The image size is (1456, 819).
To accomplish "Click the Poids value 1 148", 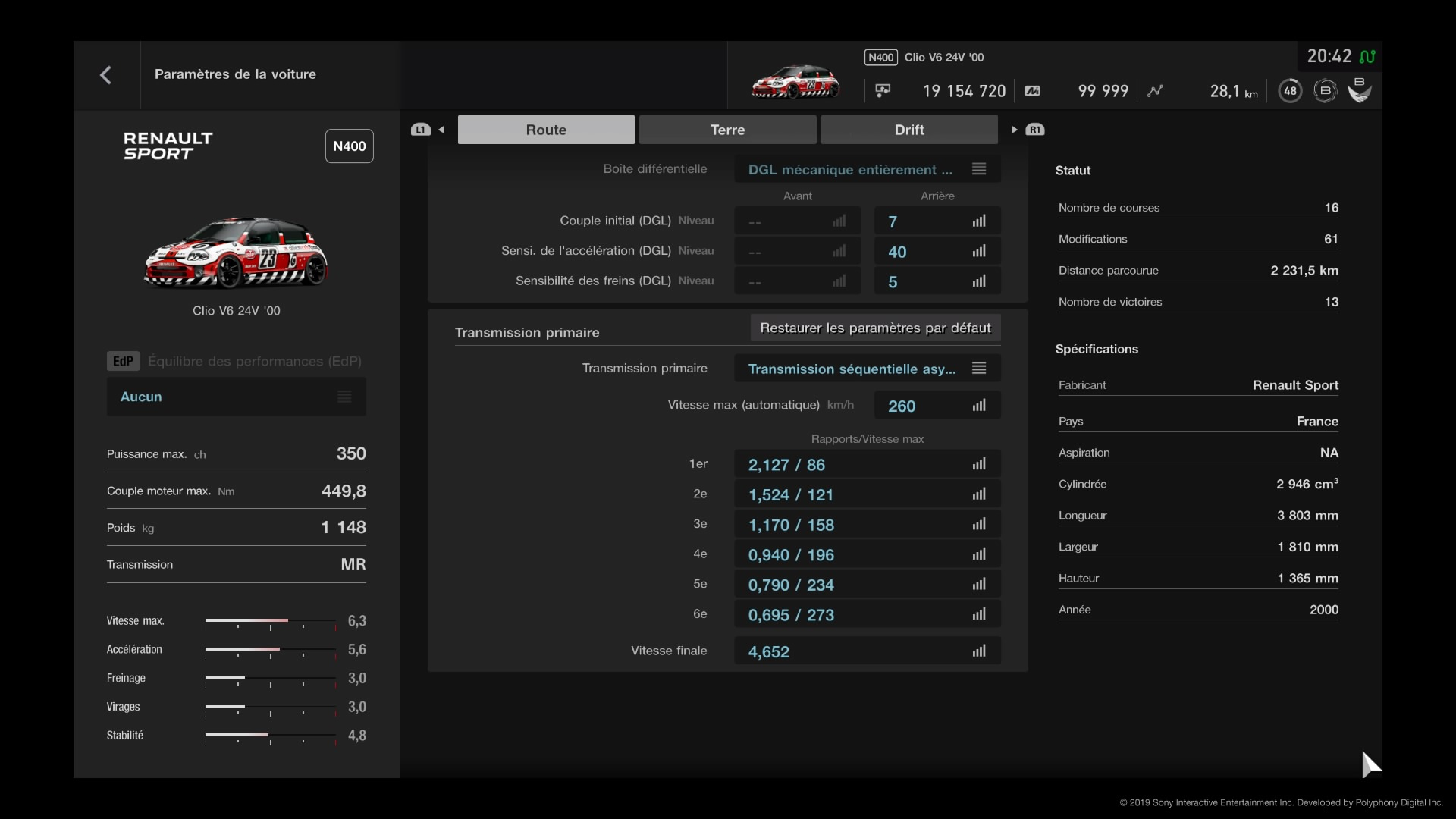I will click(344, 527).
